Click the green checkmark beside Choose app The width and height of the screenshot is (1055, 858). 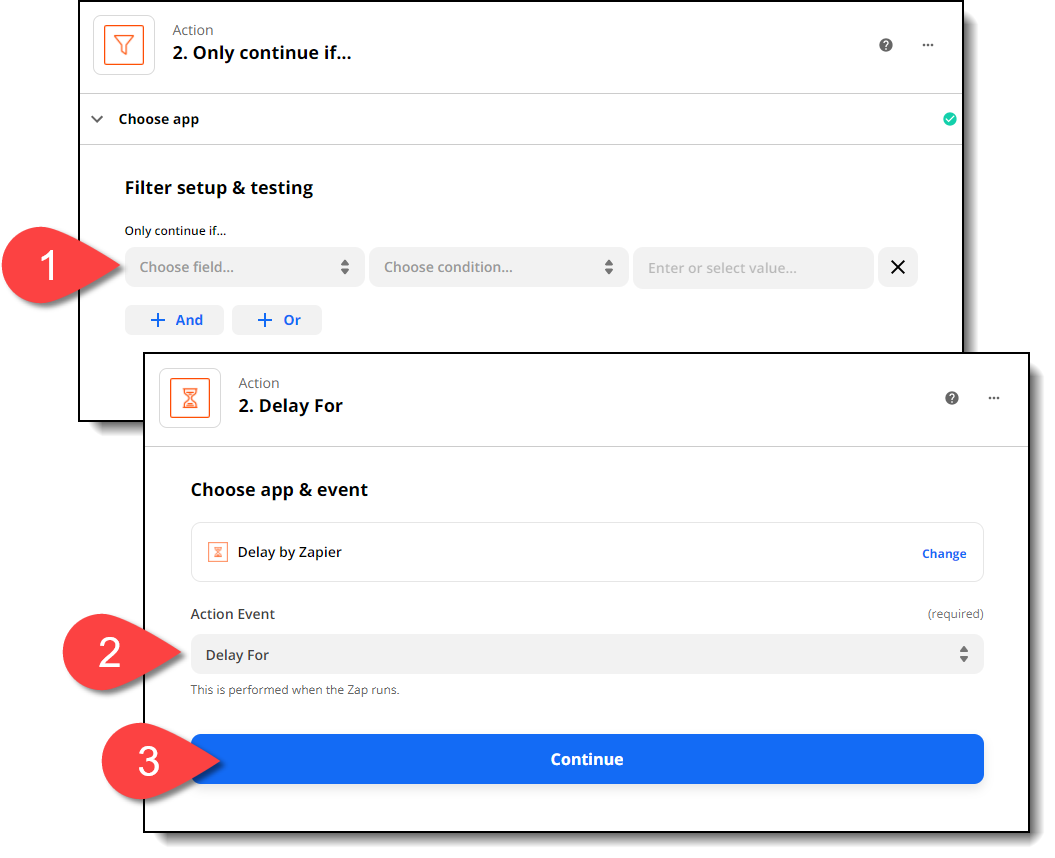tap(949, 119)
